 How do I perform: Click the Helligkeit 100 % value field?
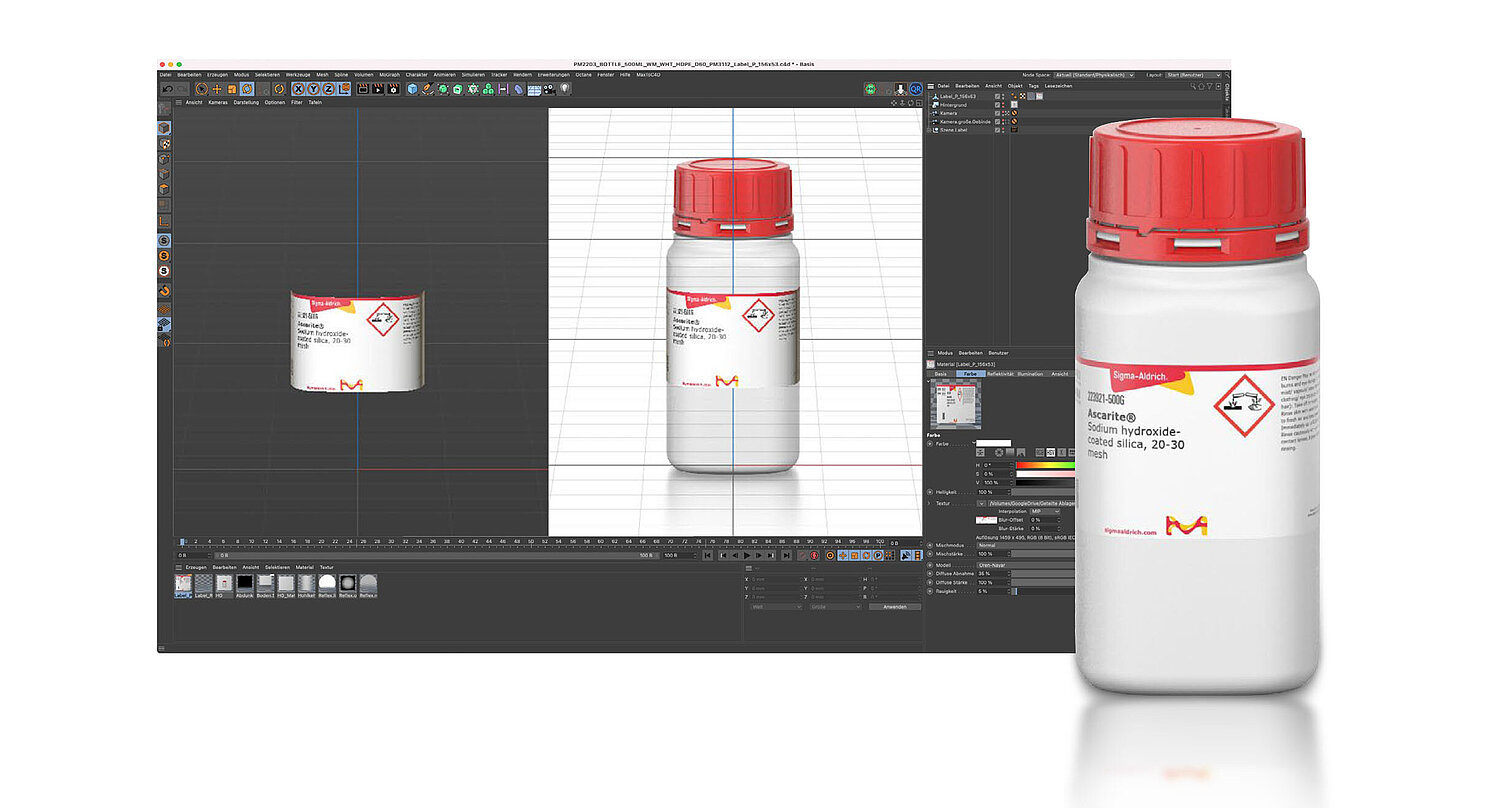tap(993, 492)
